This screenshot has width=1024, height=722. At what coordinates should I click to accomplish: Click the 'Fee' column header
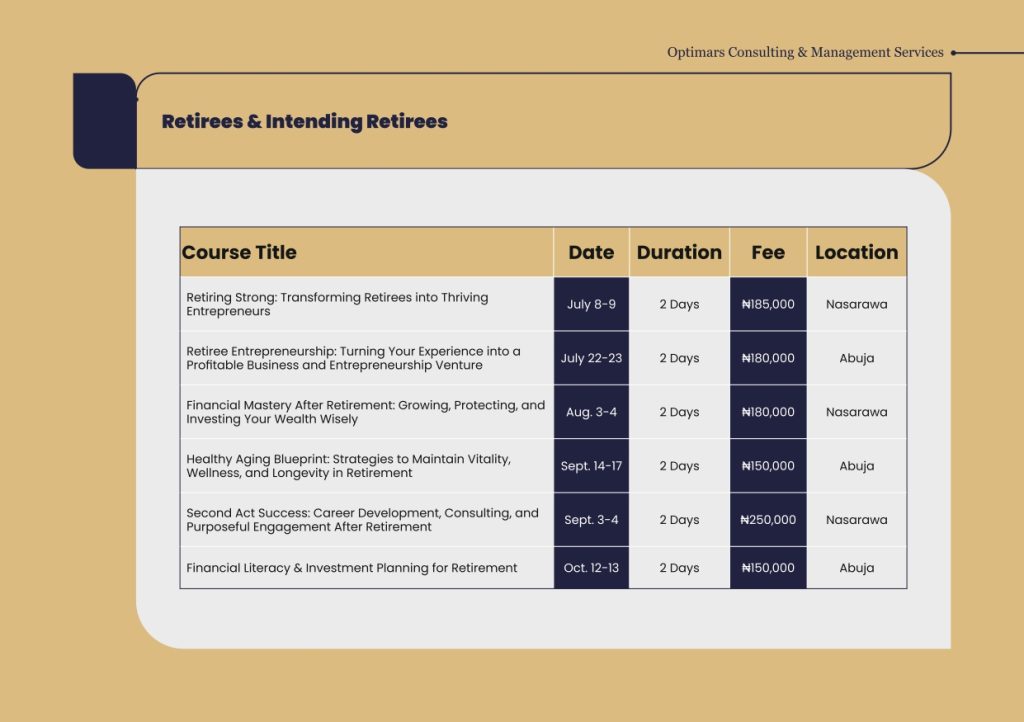[768, 253]
